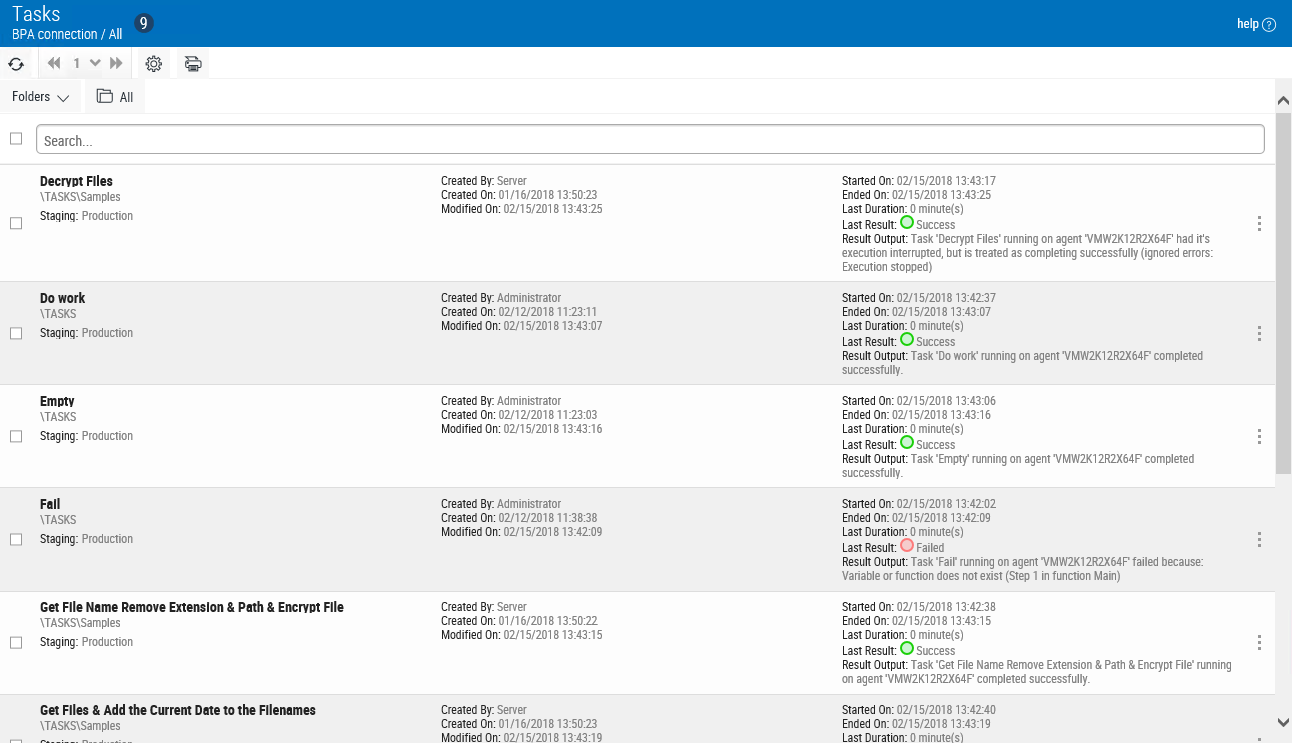
Task: Click the print icon in the toolbar
Action: 193,64
